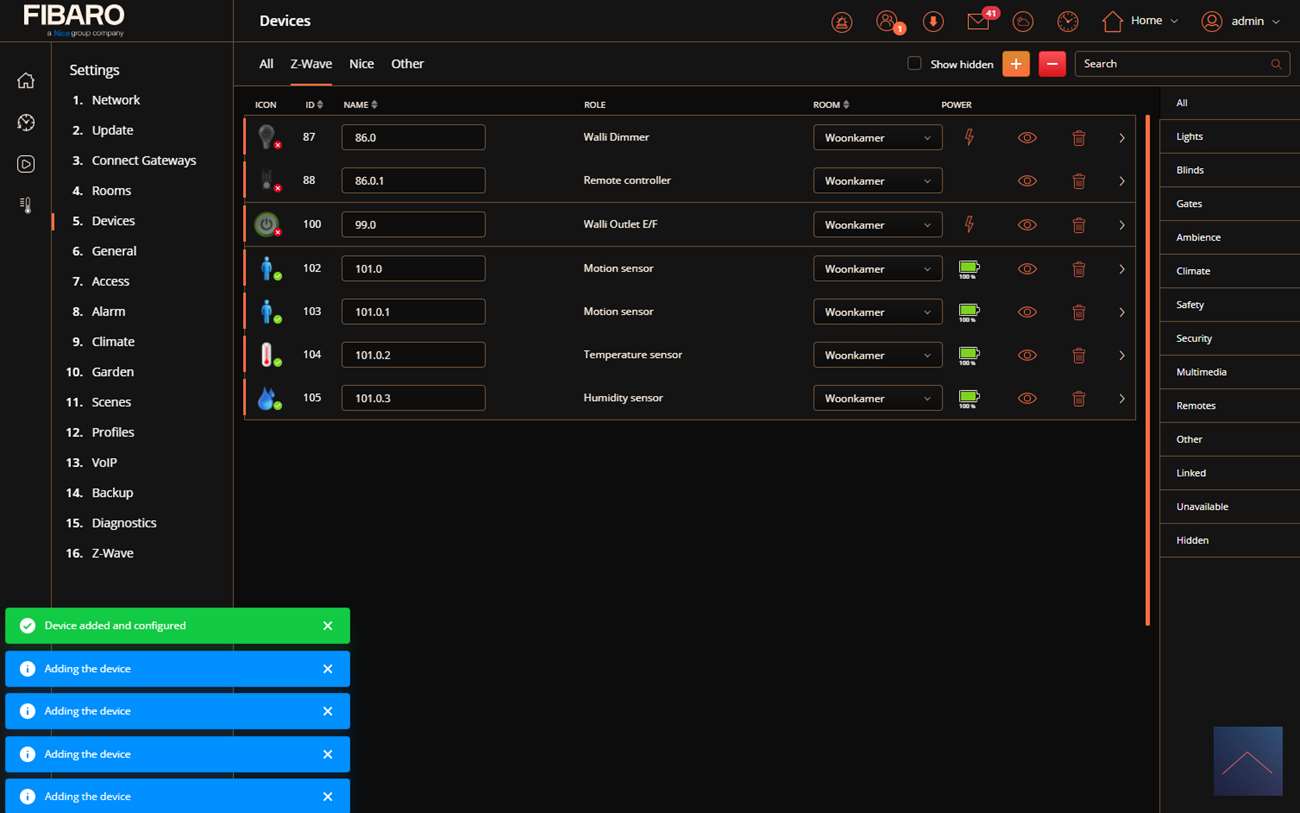The width and height of the screenshot is (1300, 813).
Task: Click the weather cloud icon in header
Action: 1023,22
